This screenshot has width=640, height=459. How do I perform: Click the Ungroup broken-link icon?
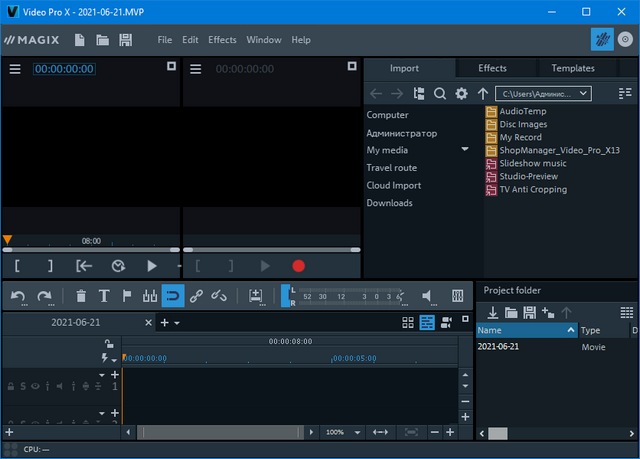[x=219, y=296]
